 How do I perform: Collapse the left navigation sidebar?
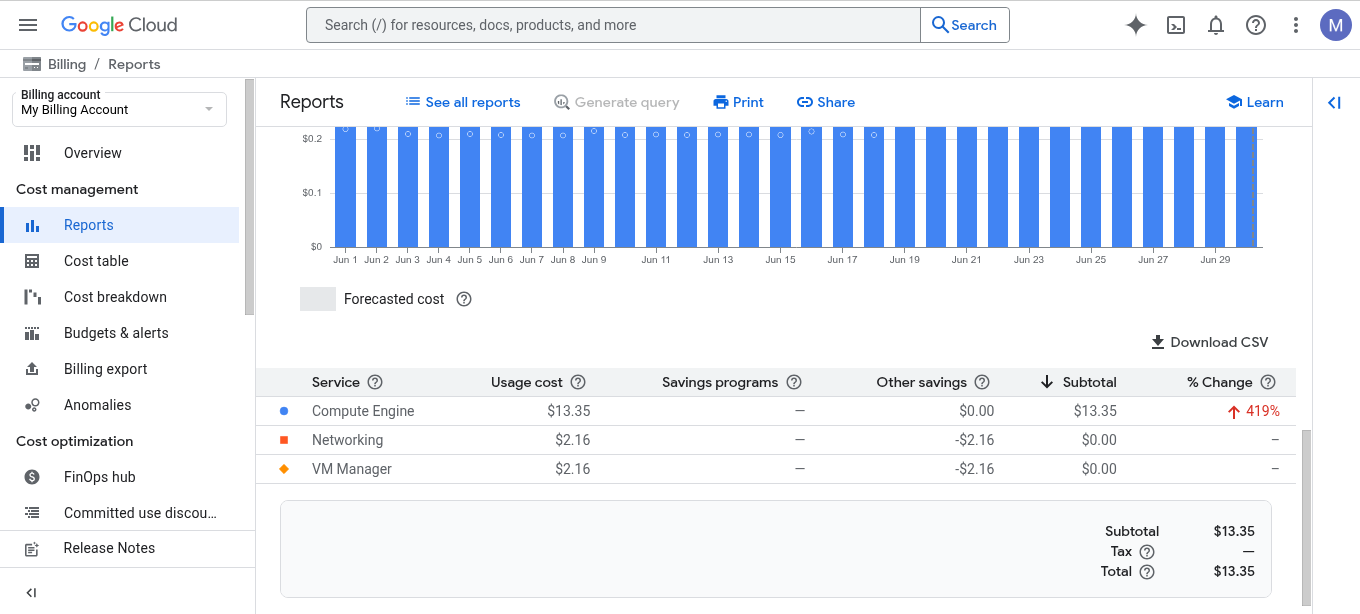(31, 592)
